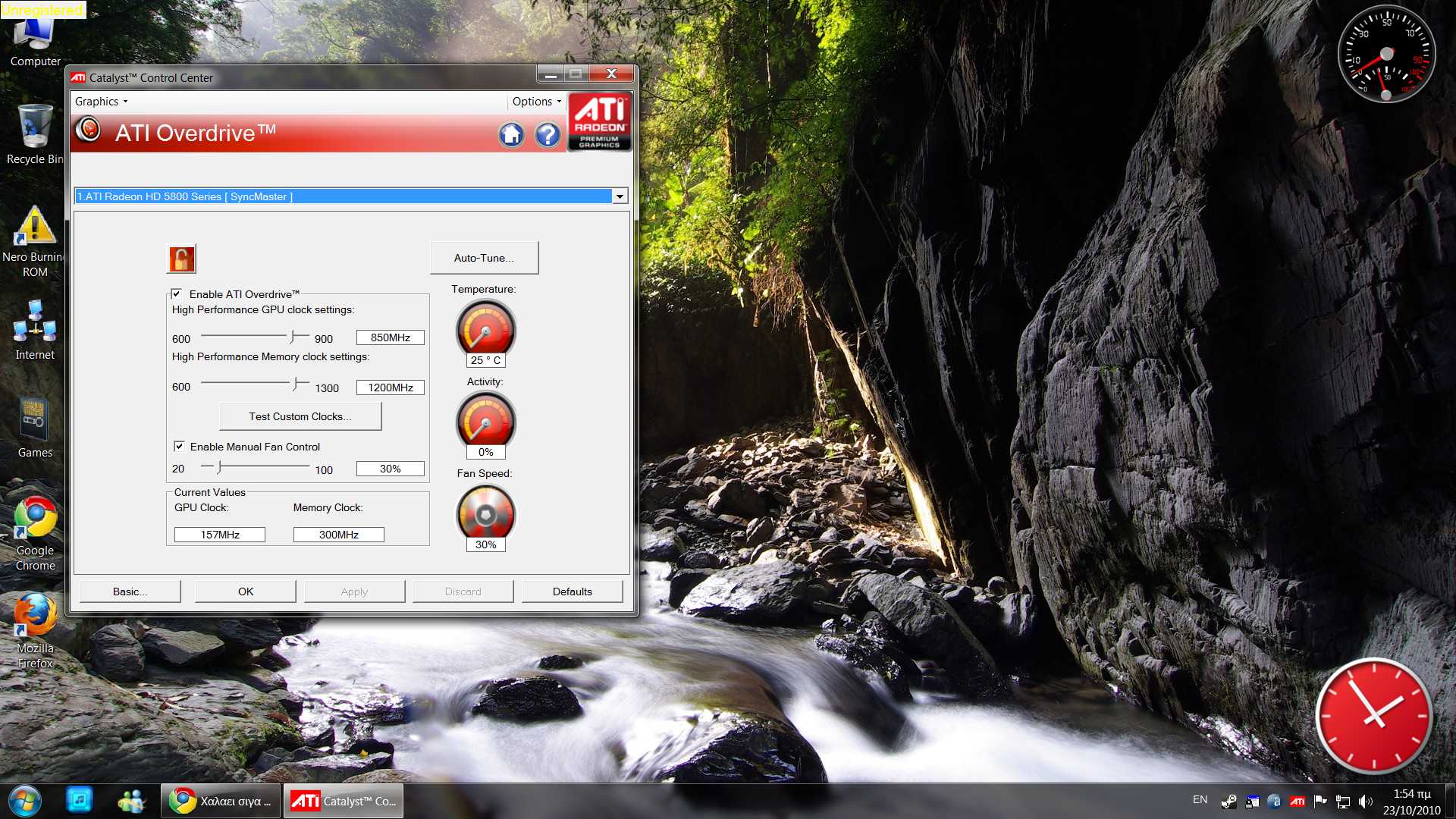Uncheck Enable Manual Fan Control
Viewport: 1456px width, 819px height.
click(x=179, y=446)
